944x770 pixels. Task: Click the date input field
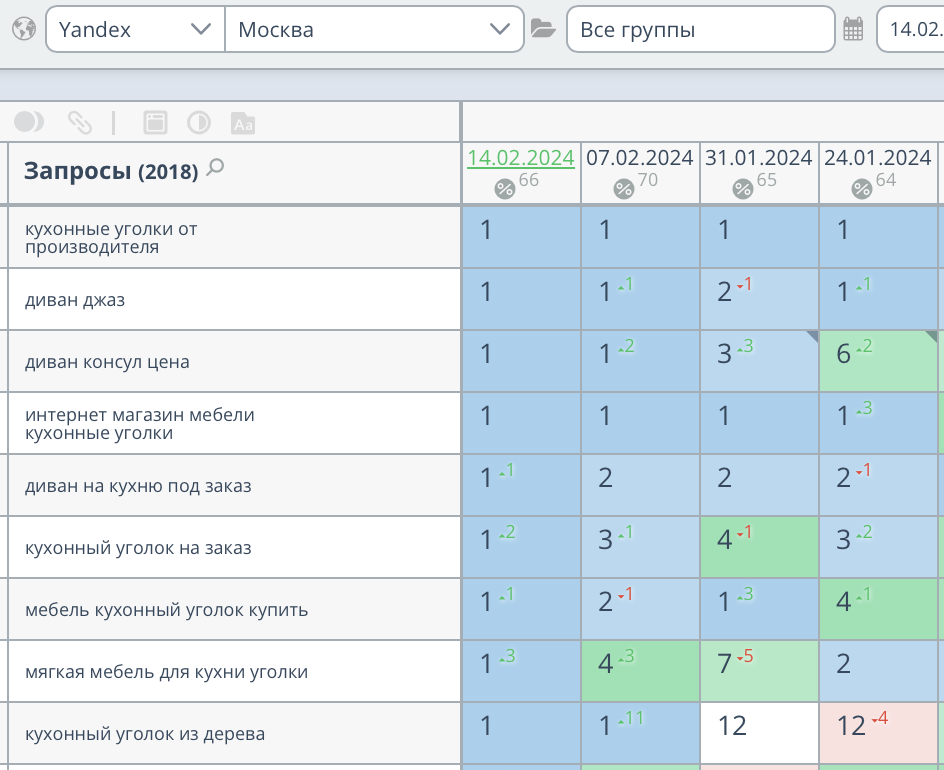pos(912,29)
